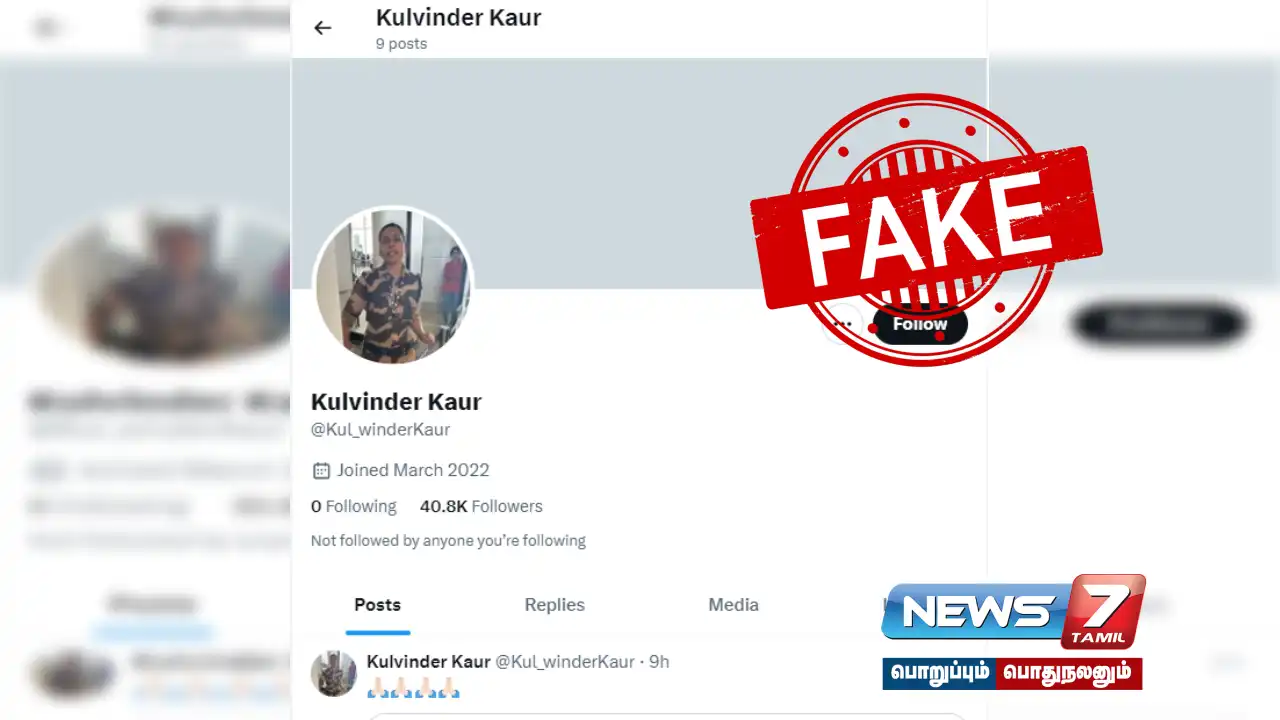Click the @Kul_winderKaur handle in the post
The height and width of the screenshot is (720, 1280).
(x=565, y=662)
